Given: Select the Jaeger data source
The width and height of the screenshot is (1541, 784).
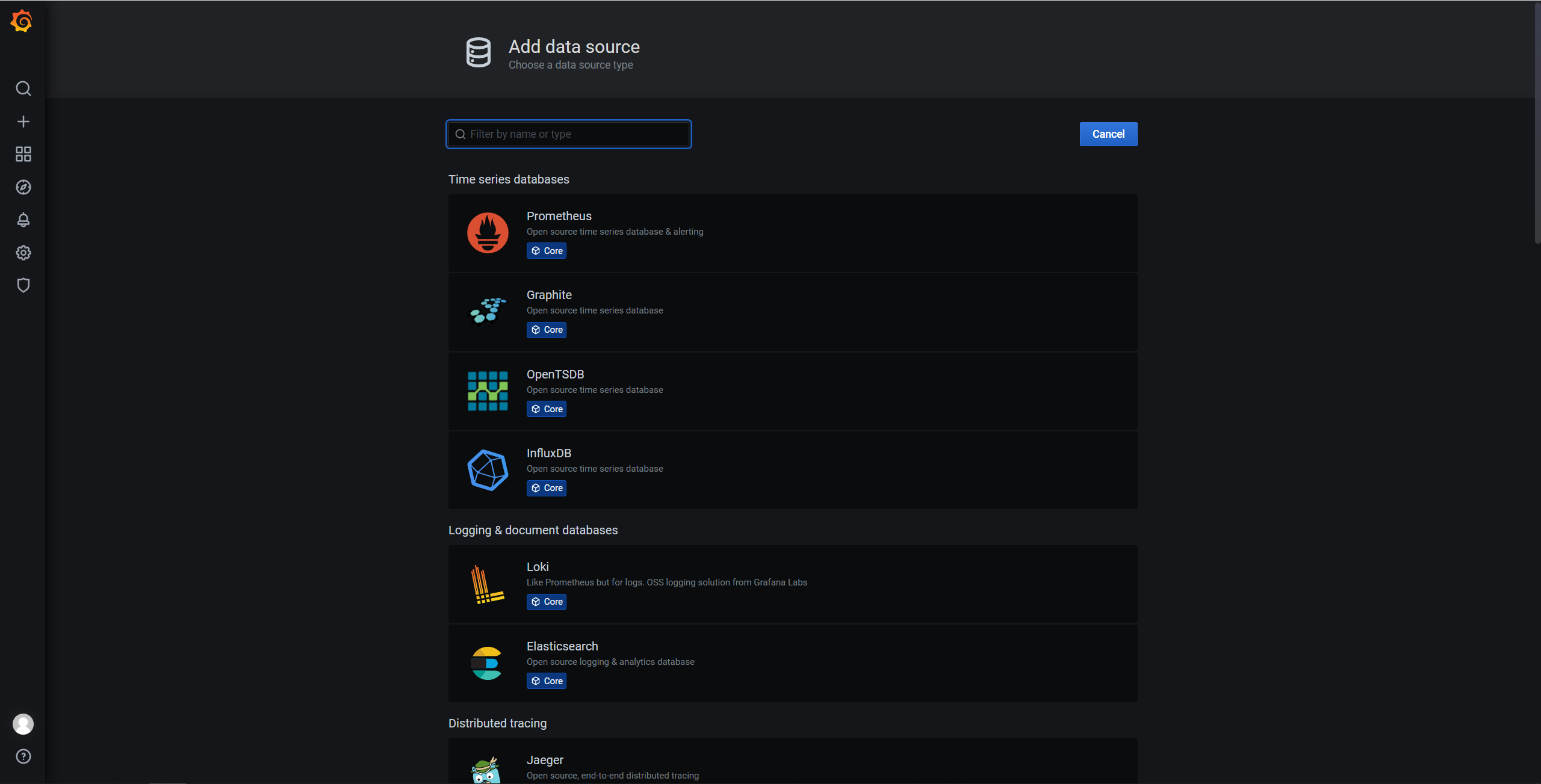Looking at the screenshot, I should (792, 764).
